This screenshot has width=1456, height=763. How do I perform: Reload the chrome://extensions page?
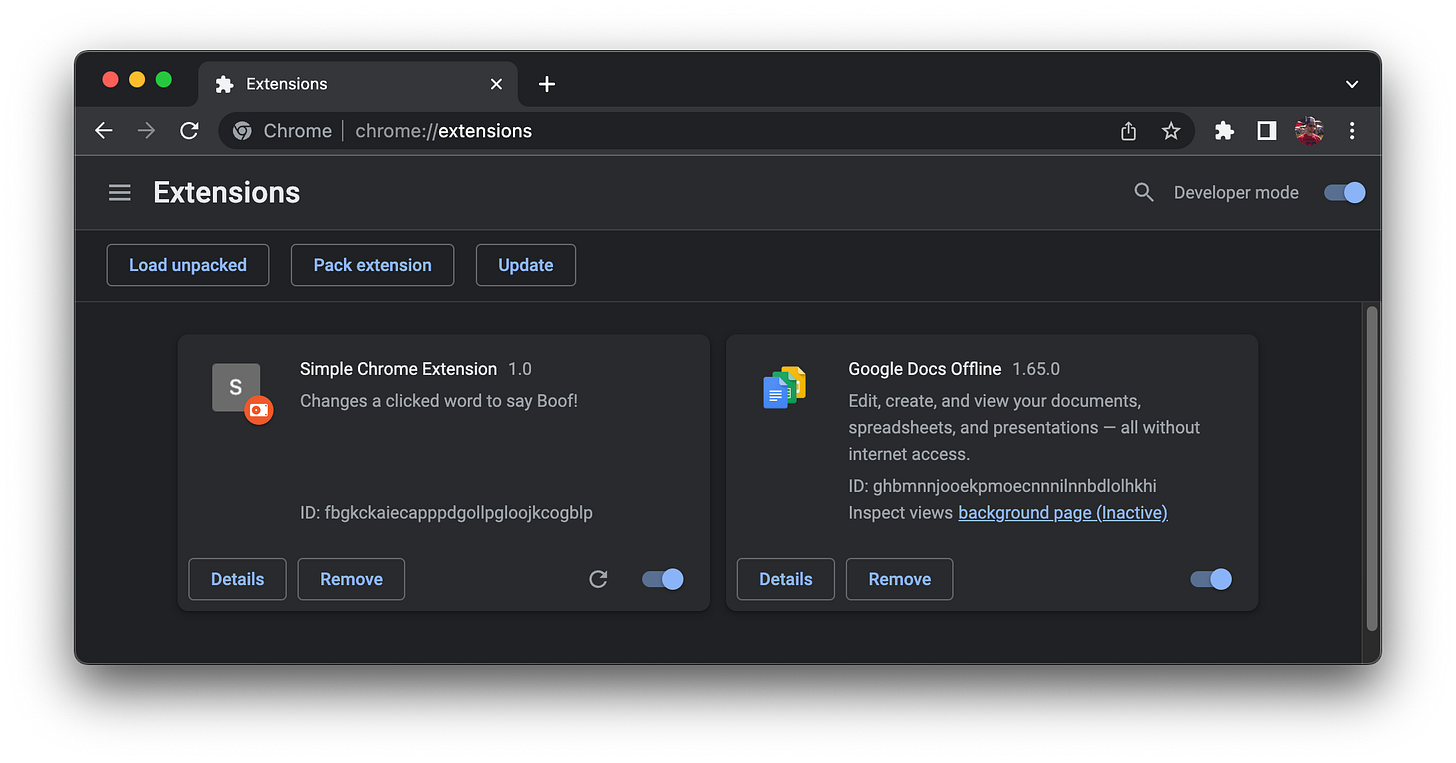189,131
